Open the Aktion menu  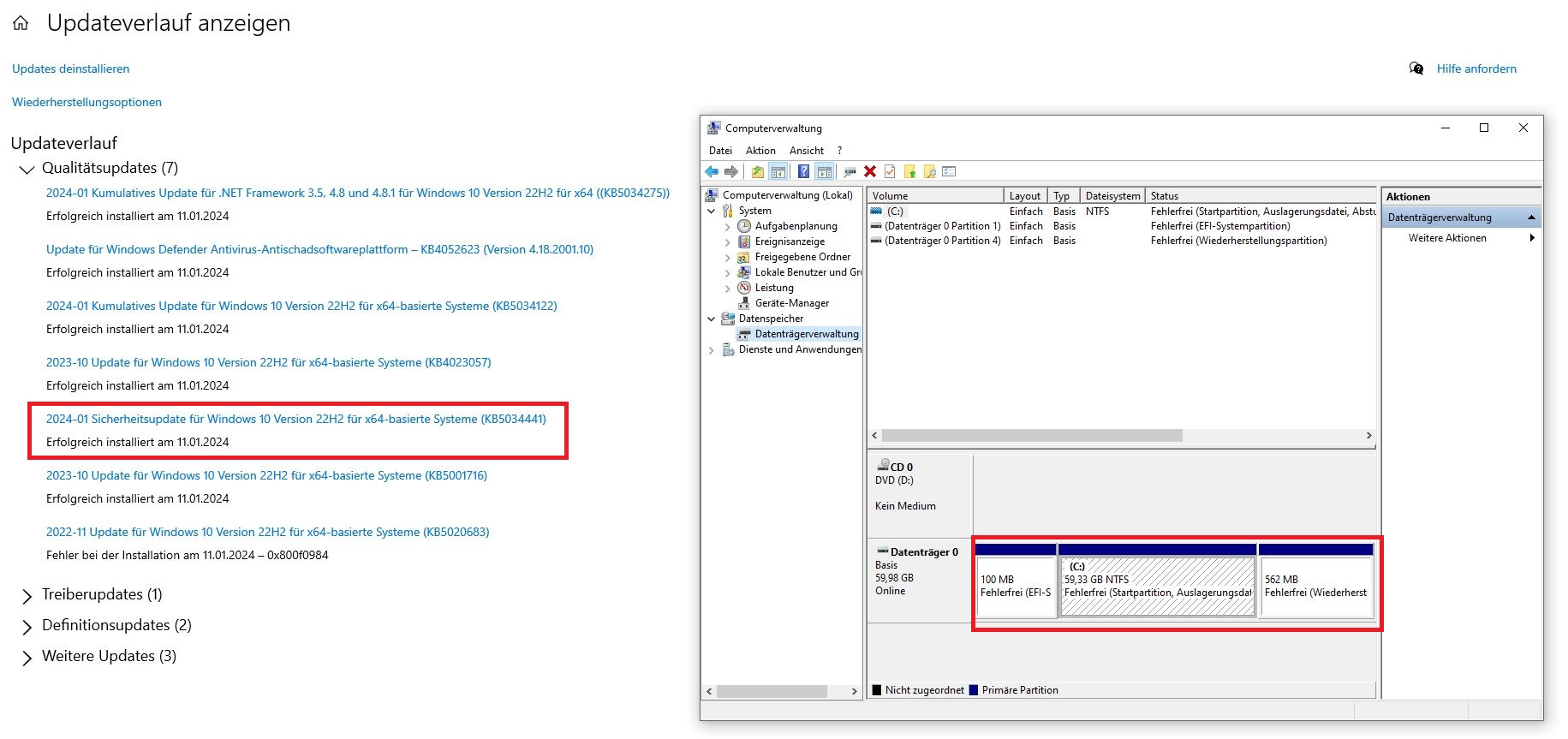[760, 151]
